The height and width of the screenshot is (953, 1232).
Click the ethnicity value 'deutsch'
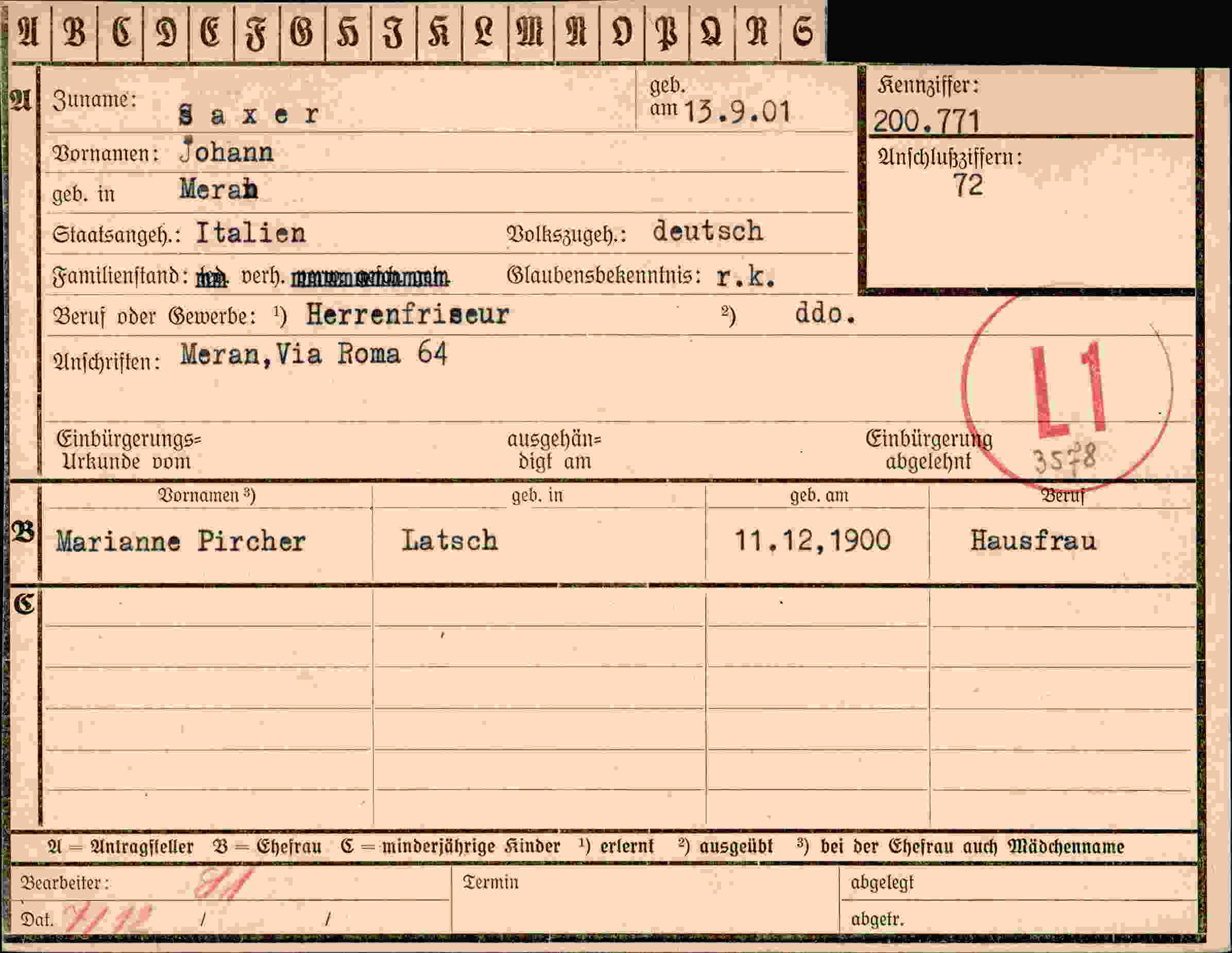click(708, 231)
